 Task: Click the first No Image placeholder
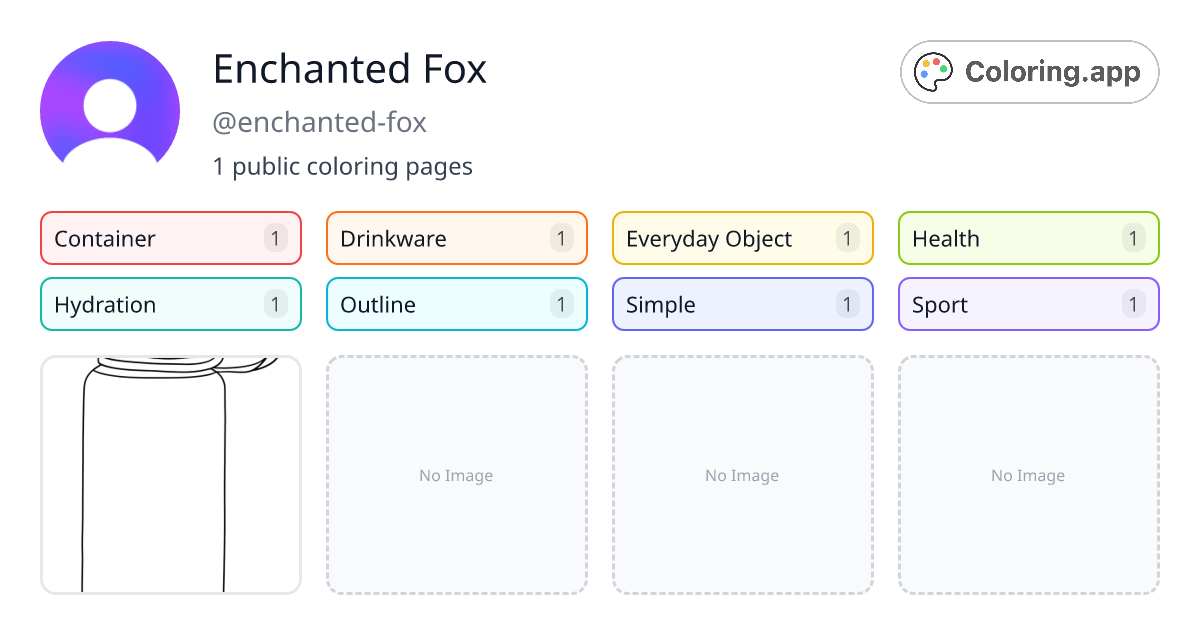[456, 475]
